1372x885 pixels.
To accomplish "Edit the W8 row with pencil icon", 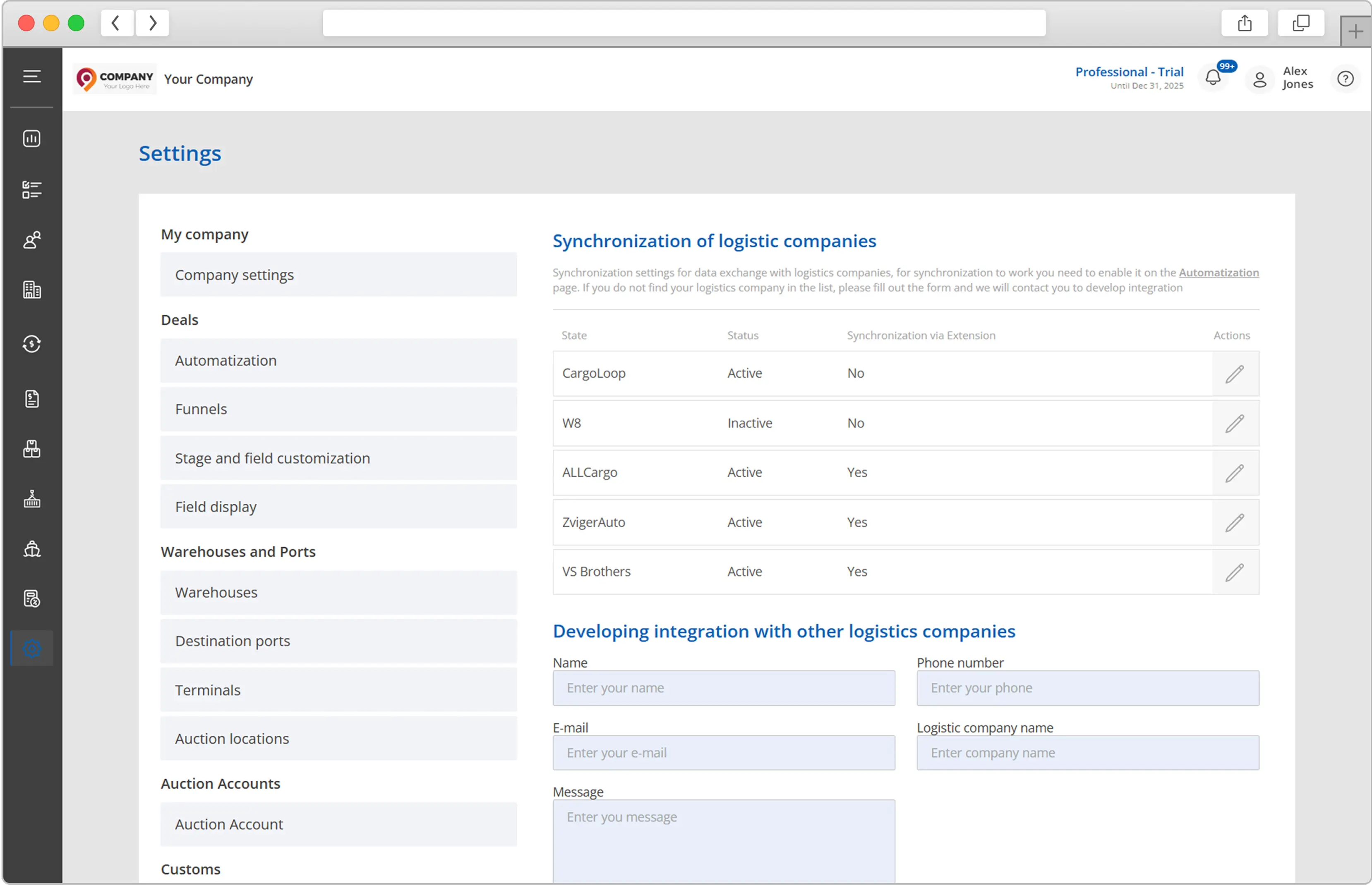I will coord(1235,423).
